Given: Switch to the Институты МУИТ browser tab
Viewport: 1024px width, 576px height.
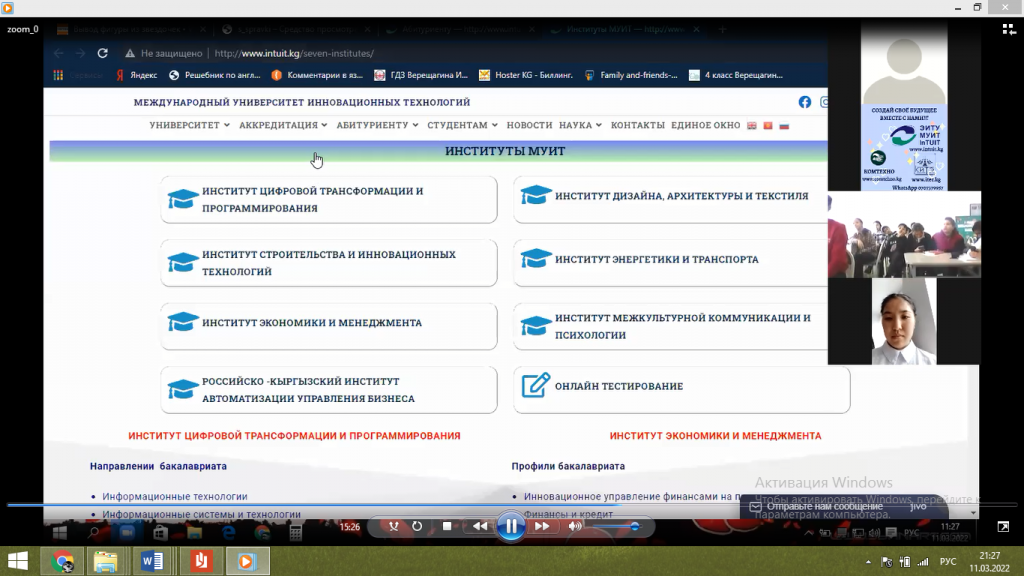Looking at the screenshot, I should tap(624, 29).
